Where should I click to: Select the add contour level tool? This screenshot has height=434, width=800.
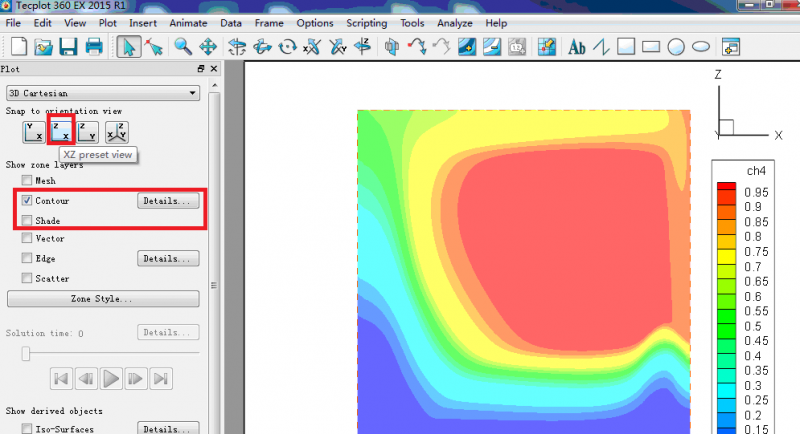(x=467, y=47)
